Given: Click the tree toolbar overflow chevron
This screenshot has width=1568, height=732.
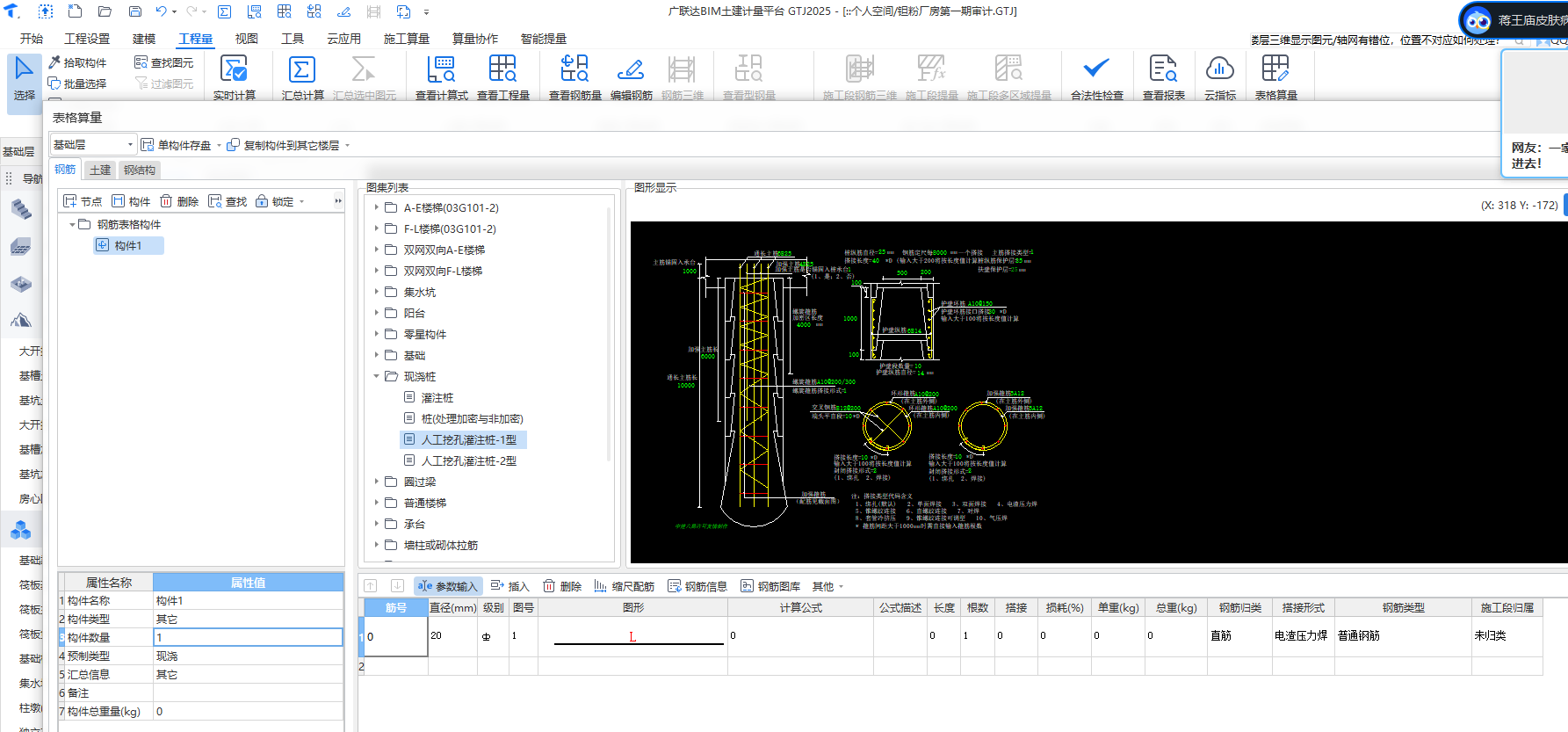Looking at the screenshot, I should point(338,201).
